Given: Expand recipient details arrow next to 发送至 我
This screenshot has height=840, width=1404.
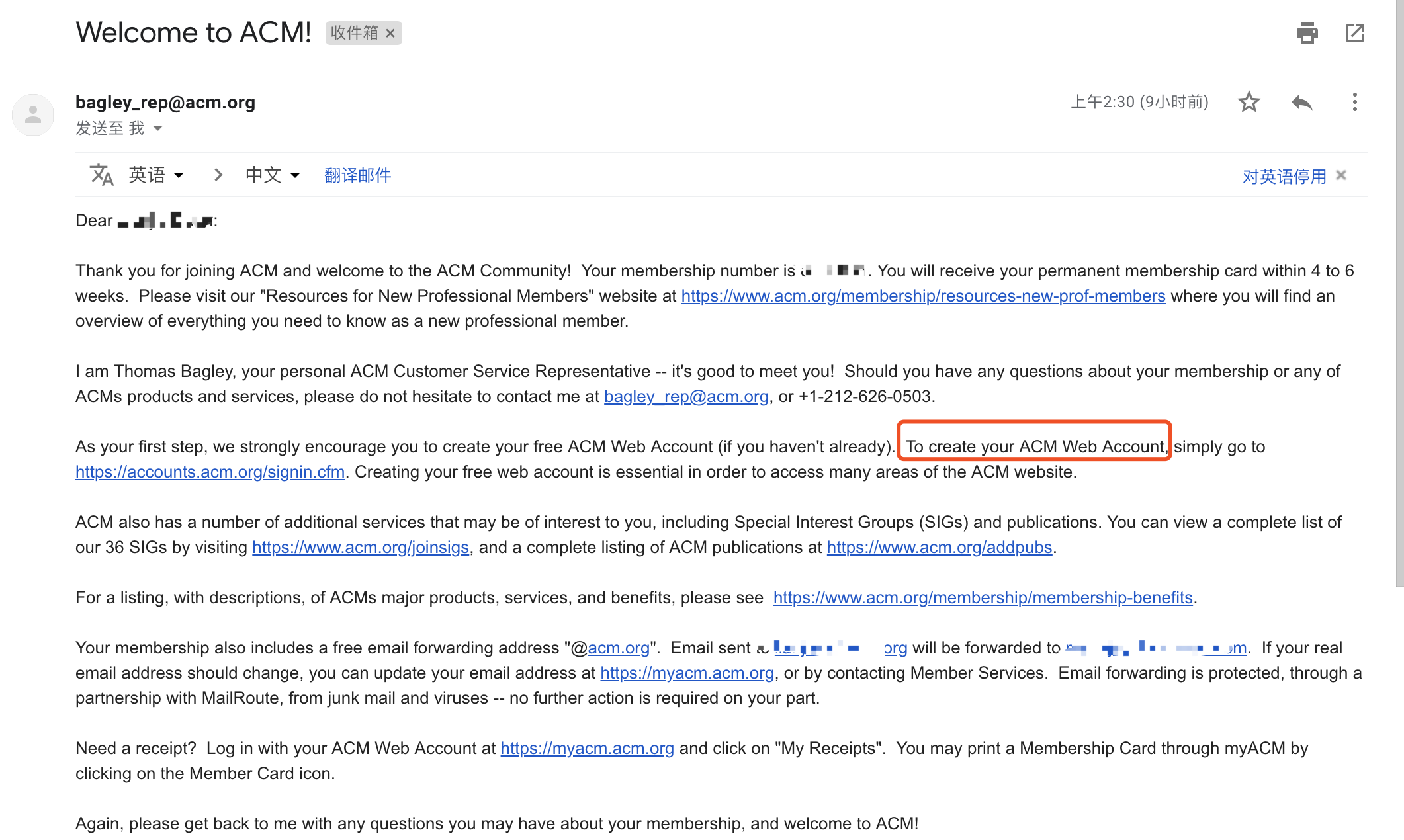Looking at the screenshot, I should (158, 128).
